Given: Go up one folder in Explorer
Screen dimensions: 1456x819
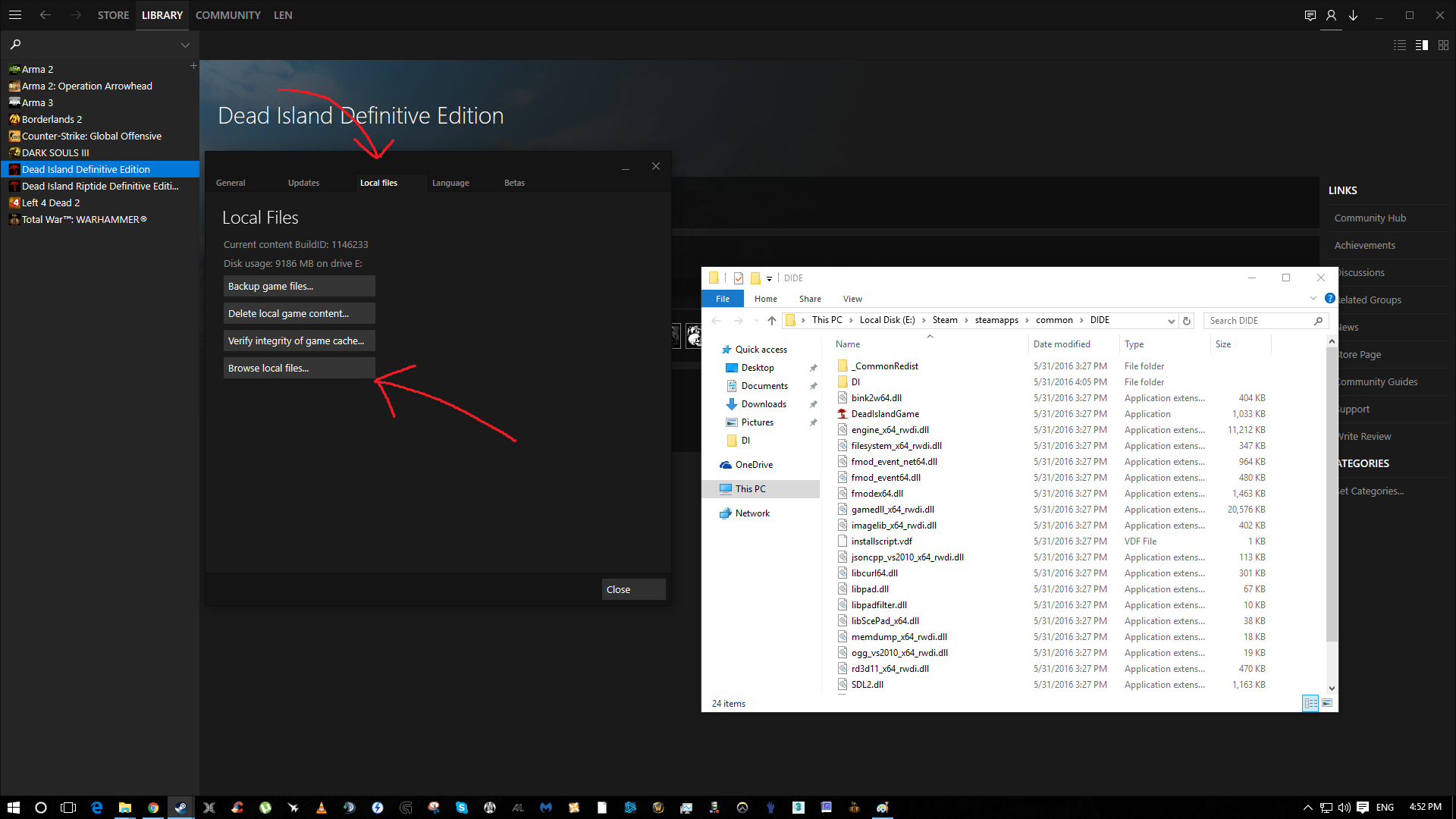Looking at the screenshot, I should [x=772, y=321].
